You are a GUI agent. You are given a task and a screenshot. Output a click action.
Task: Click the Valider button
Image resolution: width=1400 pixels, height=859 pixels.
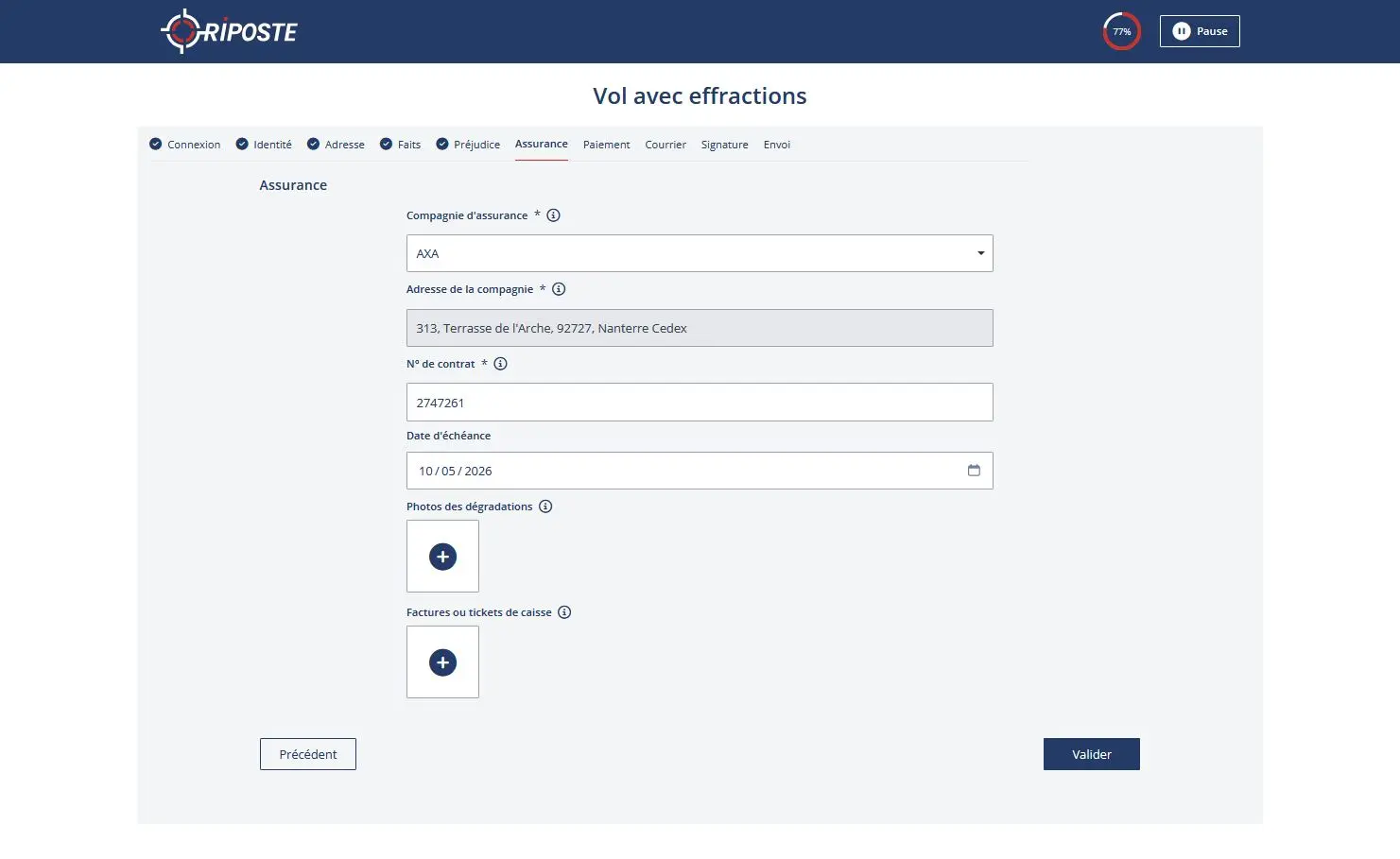pyautogui.click(x=1091, y=754)
